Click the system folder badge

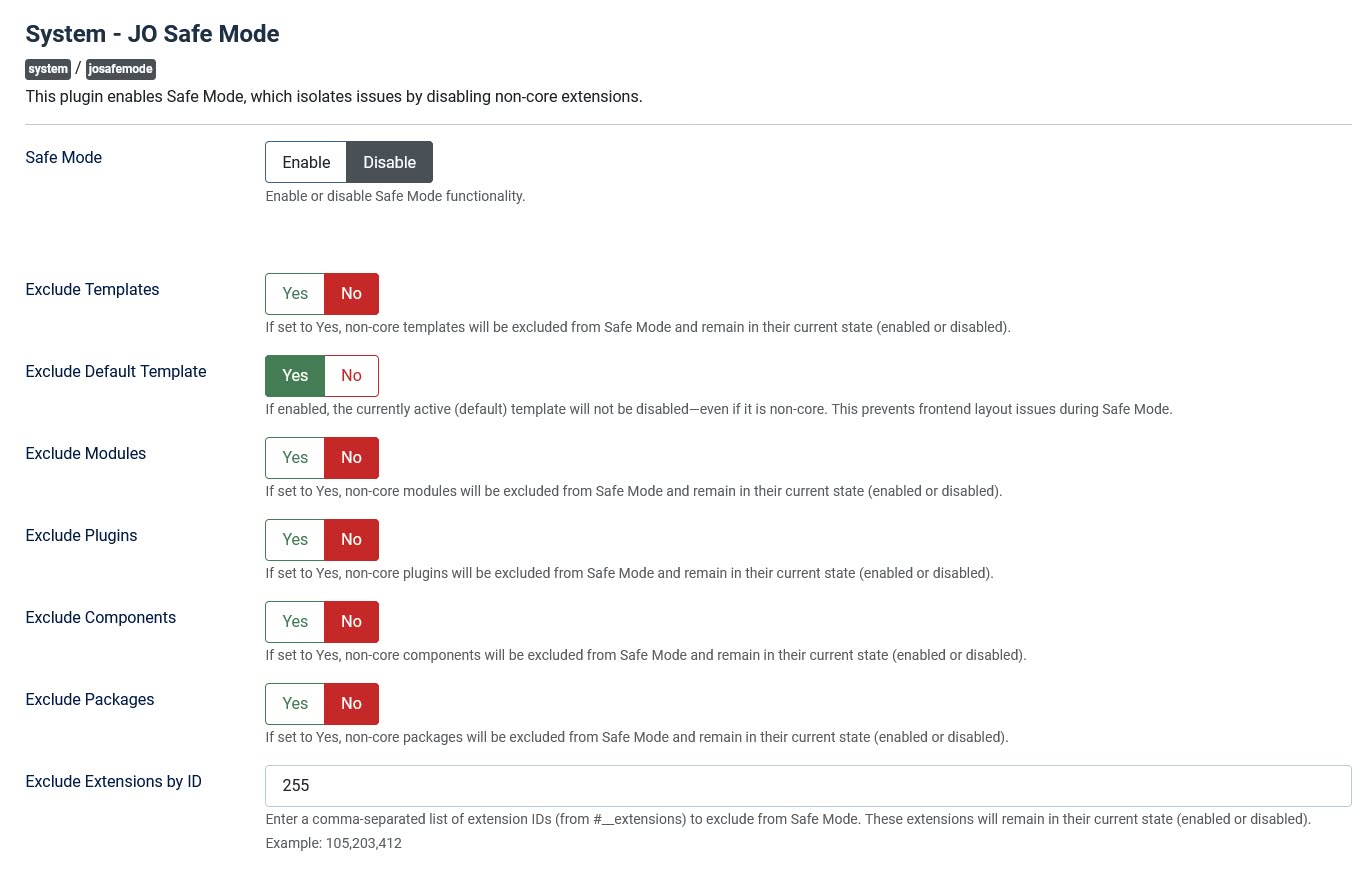[x=48, y=69]
